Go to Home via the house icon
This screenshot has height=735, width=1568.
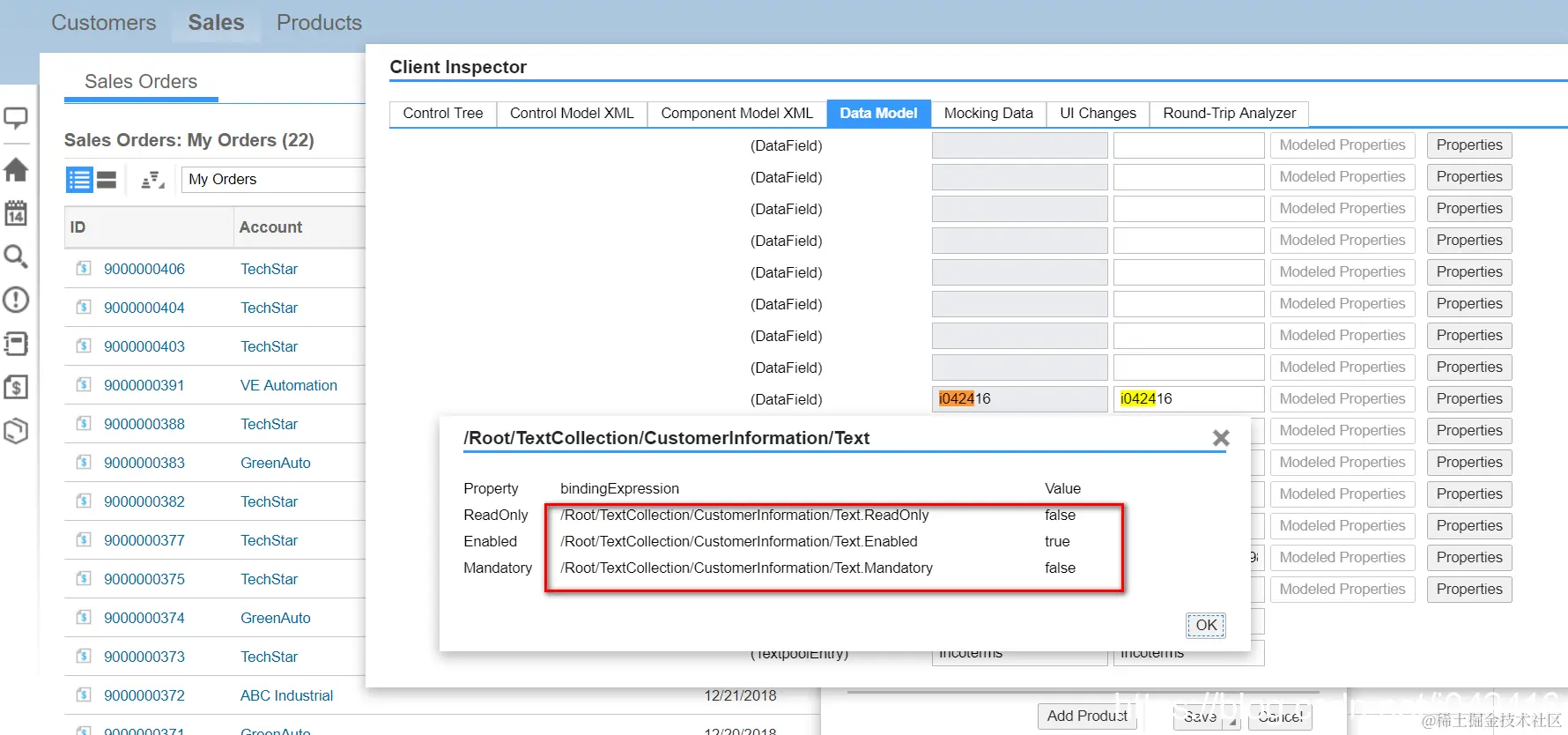pyautogui.click(x=16, y=169)
